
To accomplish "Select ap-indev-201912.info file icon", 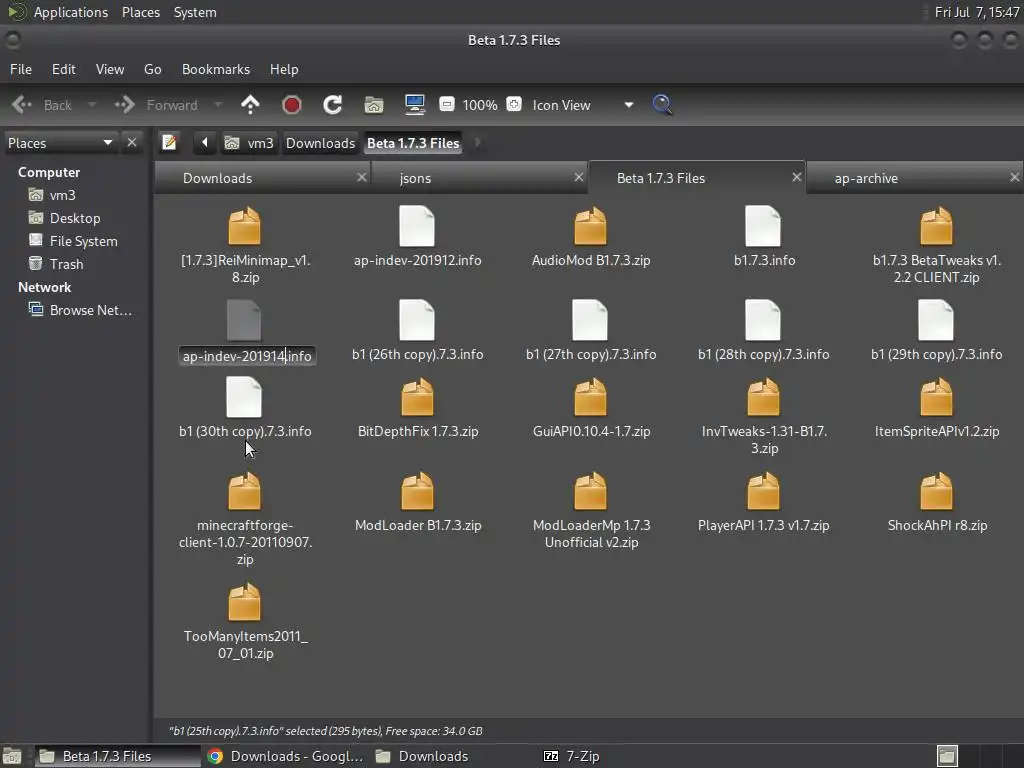I will pyautogui.click(x=417, y=227).
